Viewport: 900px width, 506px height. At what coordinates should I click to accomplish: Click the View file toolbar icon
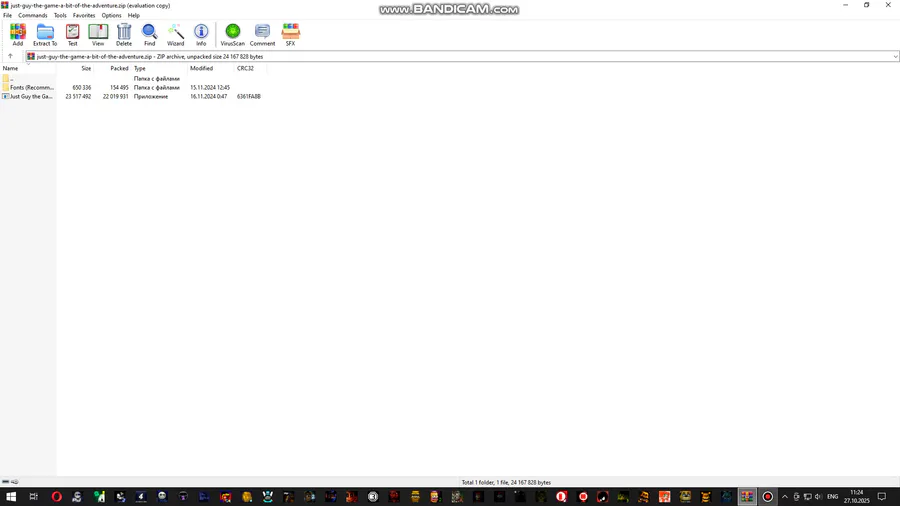click(98, 34)
